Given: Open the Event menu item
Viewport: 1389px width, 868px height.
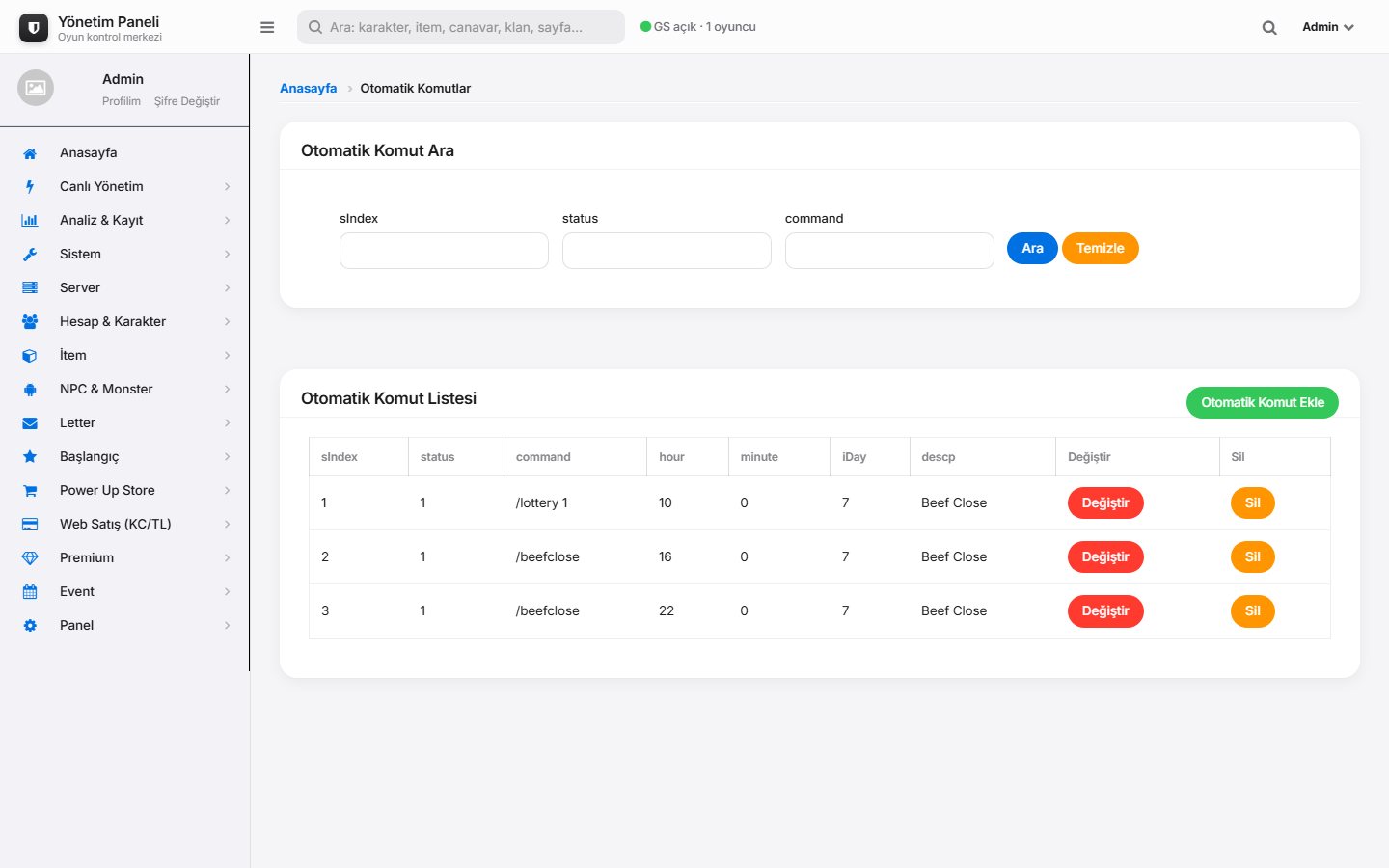Looking at the screenshot, I should [x=124, y=591].
